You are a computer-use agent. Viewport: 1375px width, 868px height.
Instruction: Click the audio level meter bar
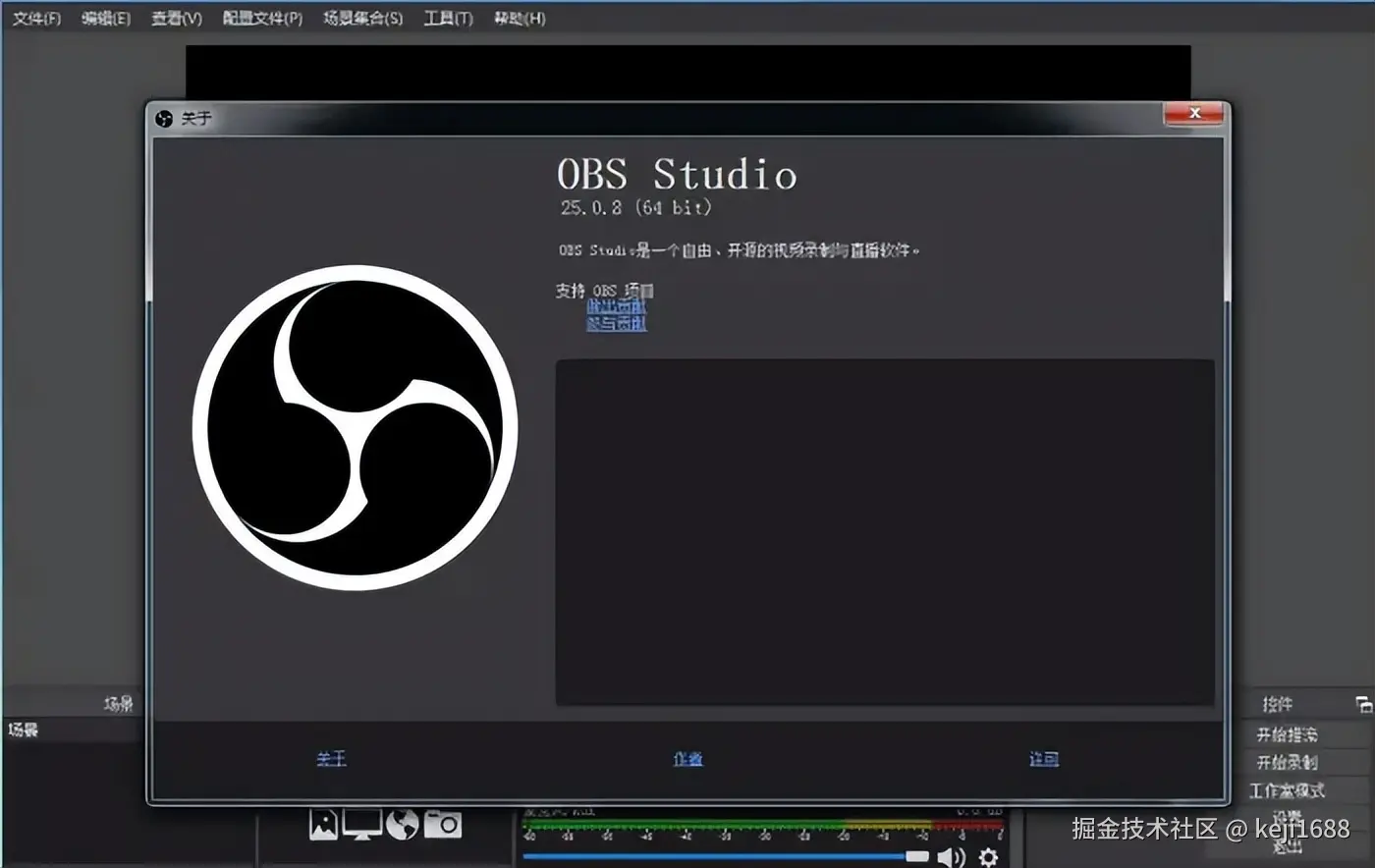point(762,825)
